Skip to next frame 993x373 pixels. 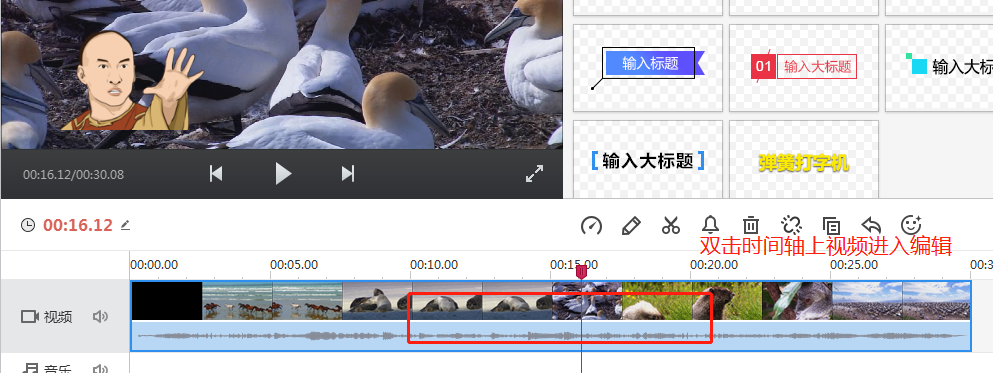(x=348, y=174)
